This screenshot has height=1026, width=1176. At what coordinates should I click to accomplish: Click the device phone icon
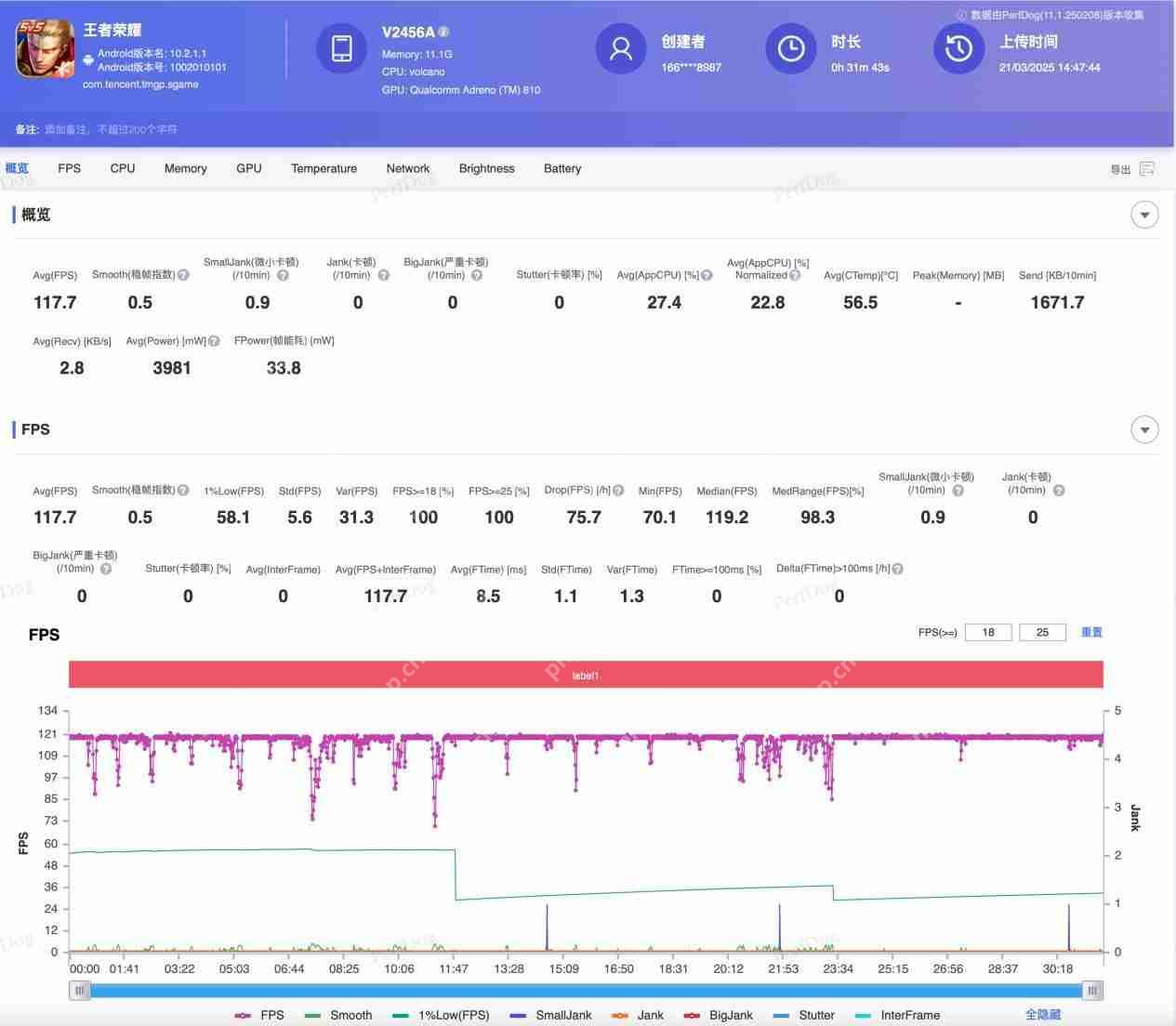tap(341, 48)
